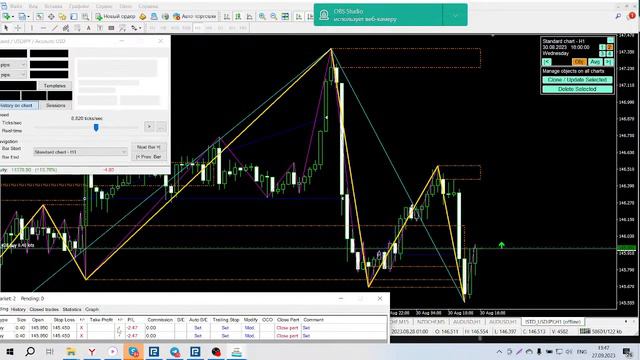Switch to the Closed trades tab
This screenshot has height=360, width=640.
pyautogui.click(x=44, y=309)
